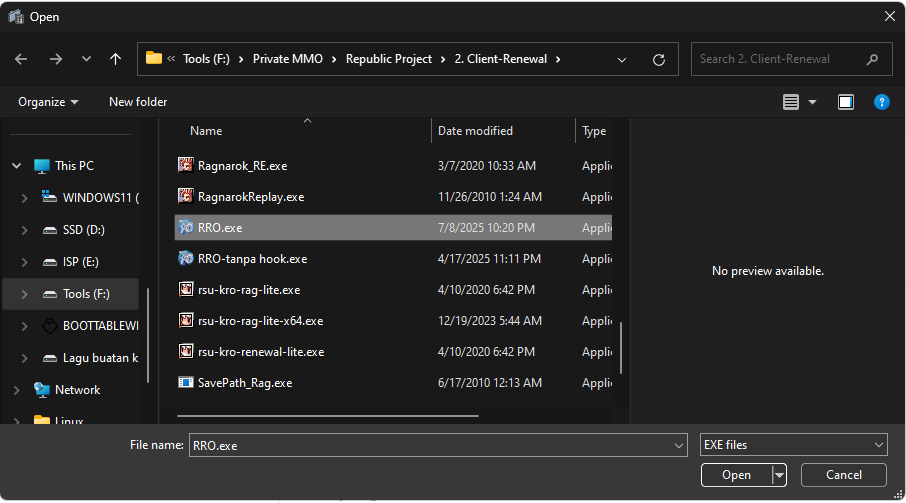Expand the Lagu buatan k drive node

point(24,358)
